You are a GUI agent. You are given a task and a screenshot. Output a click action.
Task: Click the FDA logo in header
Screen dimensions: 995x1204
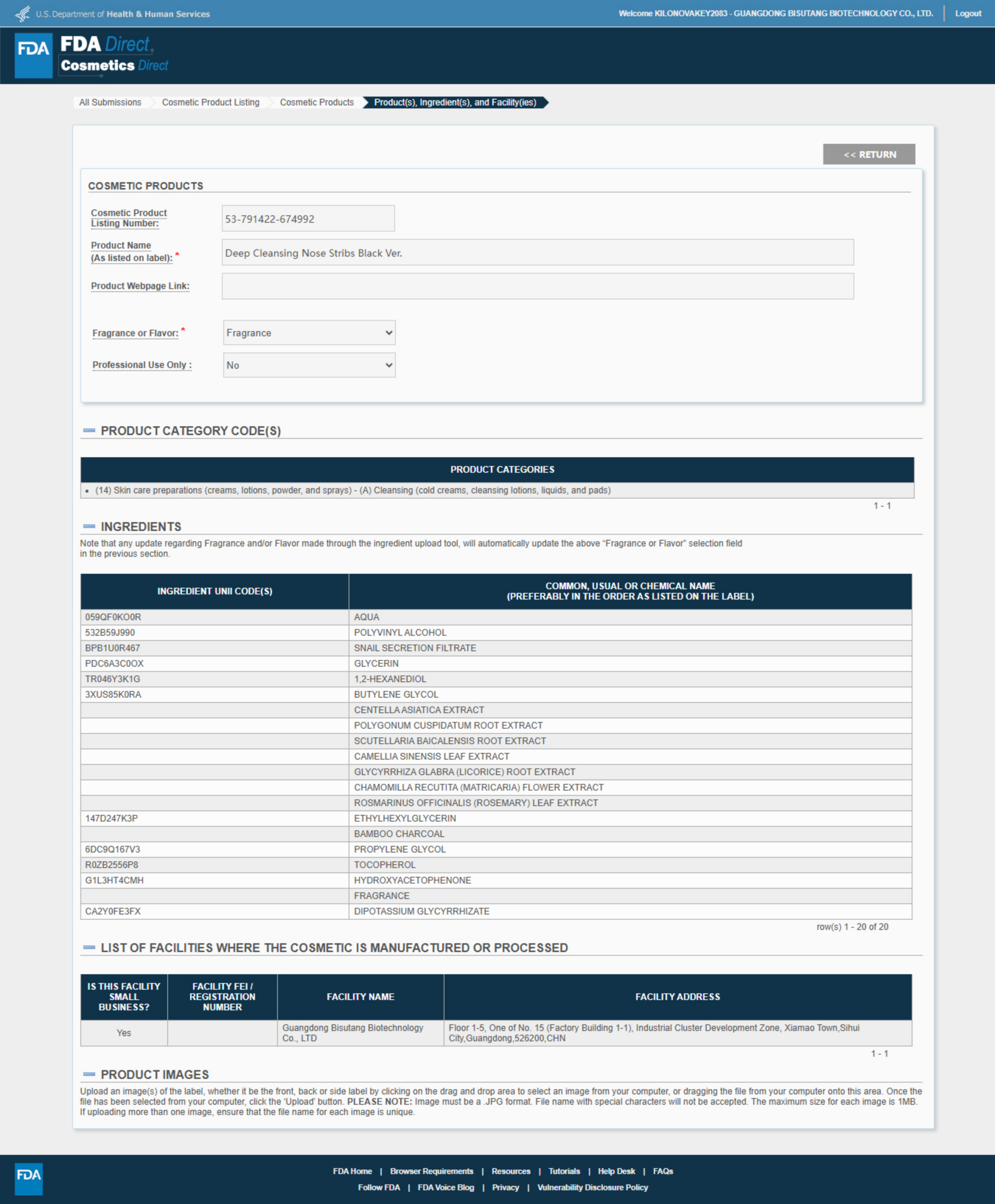(33, 55)
